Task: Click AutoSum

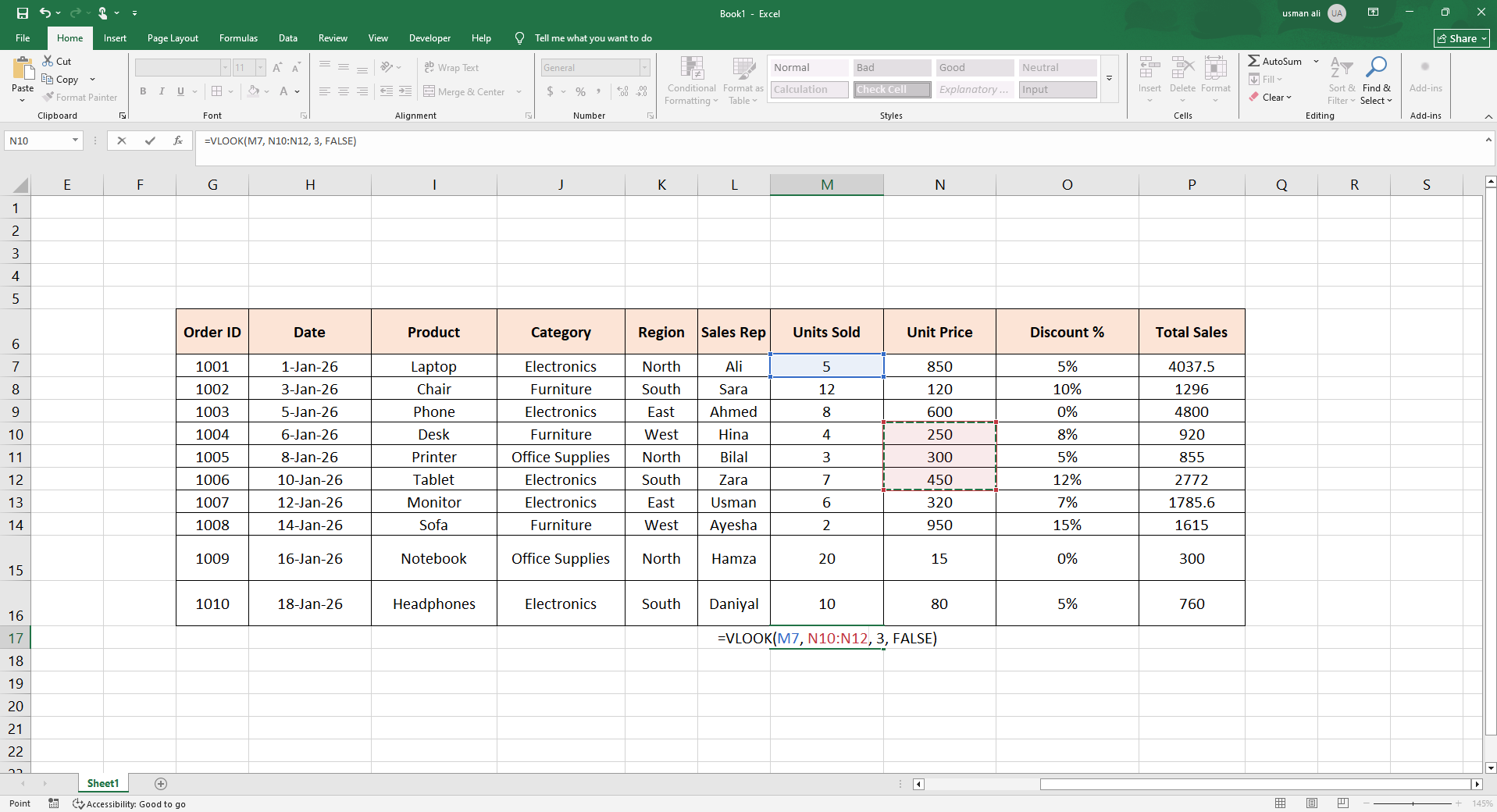Action: pos(1274,61)
